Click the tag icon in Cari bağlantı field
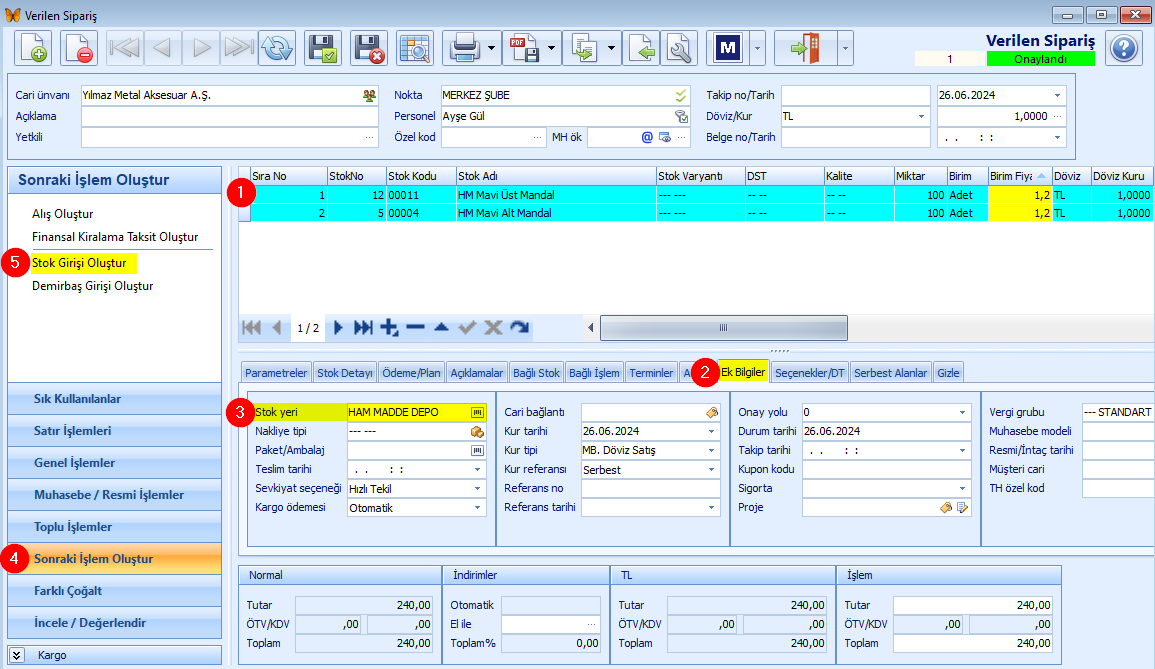This screenshot has height=669, width=1155. 712,413
